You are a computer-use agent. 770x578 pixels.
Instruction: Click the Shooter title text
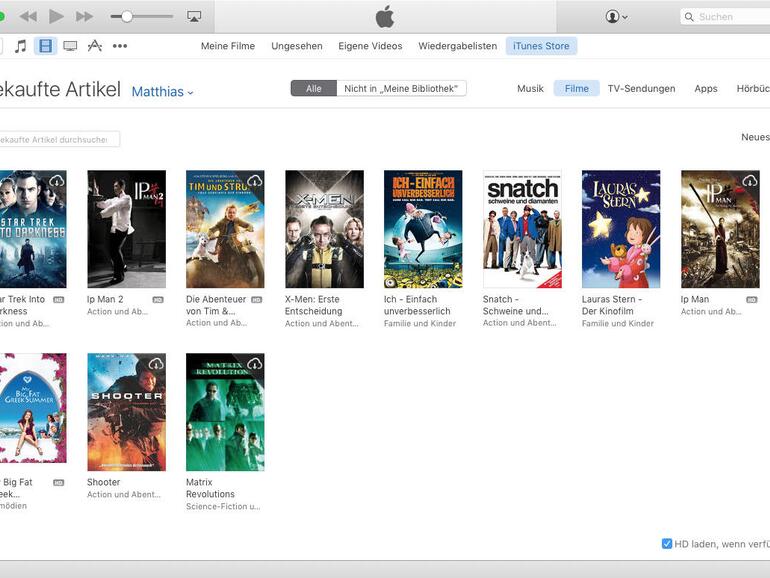point(104,482)
